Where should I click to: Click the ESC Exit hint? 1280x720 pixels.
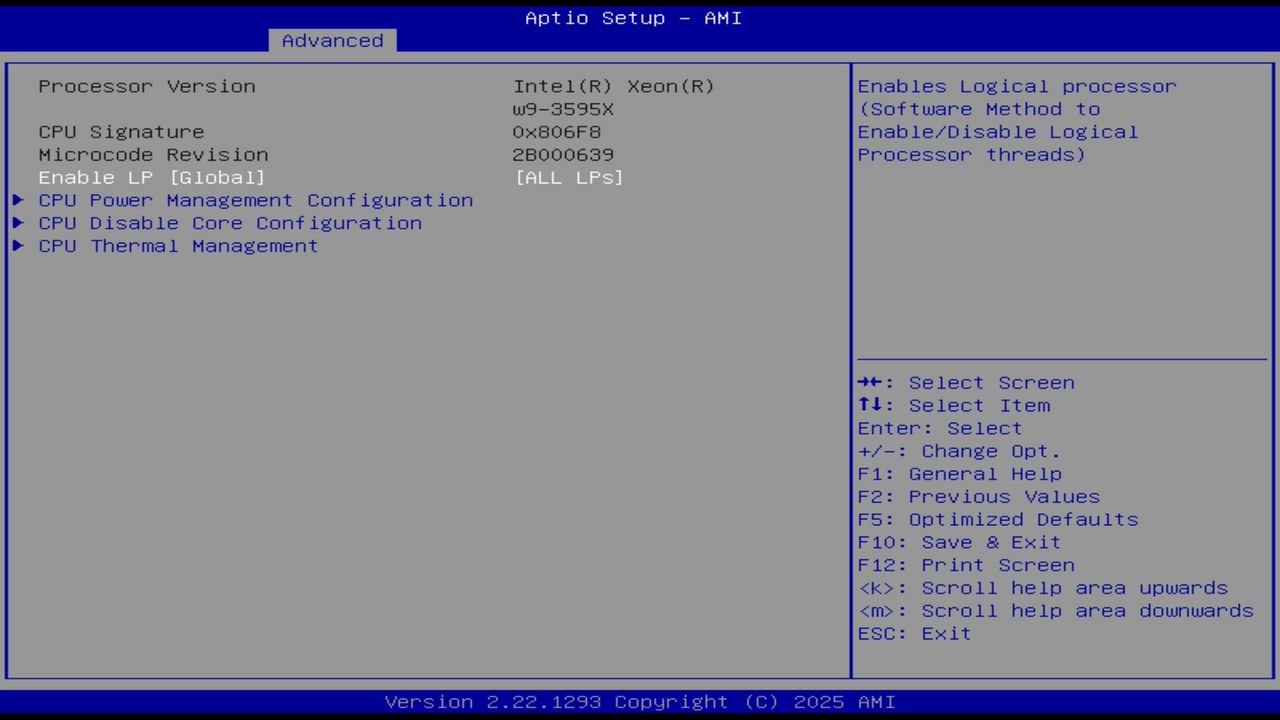click(x=913, y=633)
